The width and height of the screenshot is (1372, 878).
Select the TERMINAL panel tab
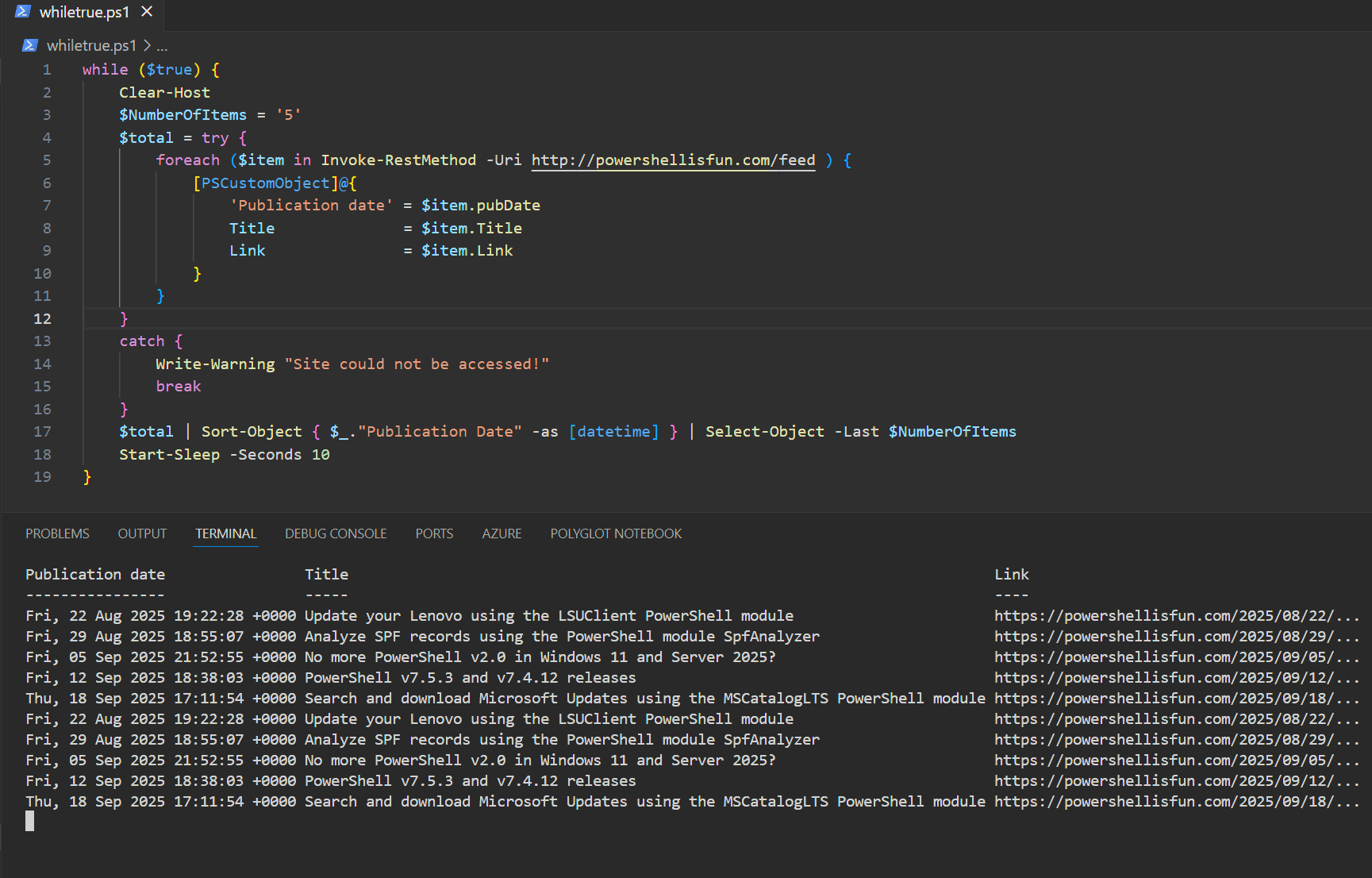click(x=226, y=533)
